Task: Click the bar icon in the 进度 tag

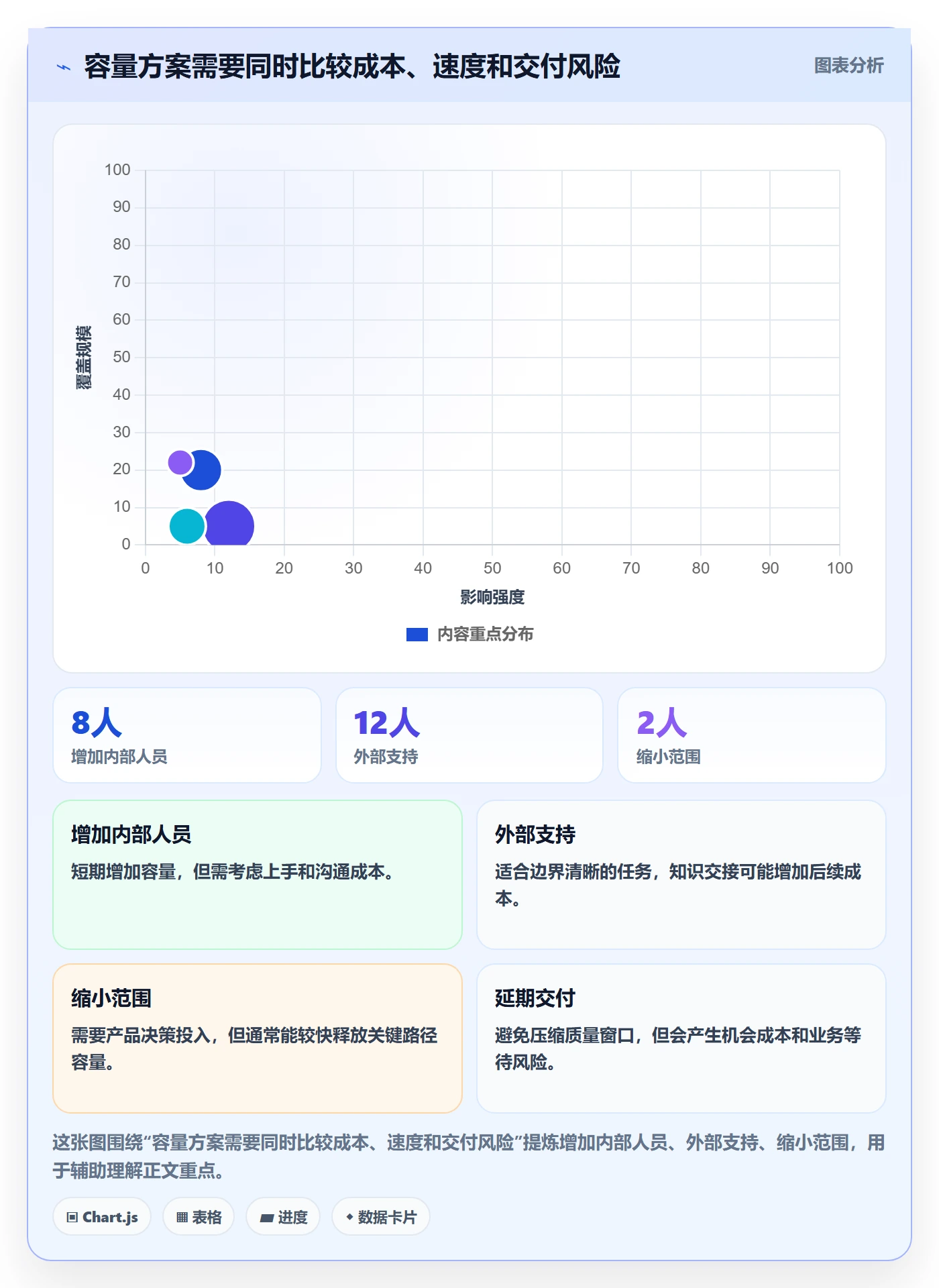Action: pyautogui.click(x=266, y=1218)
